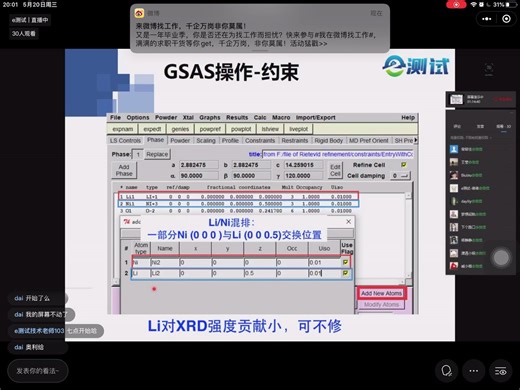Viewport: 520px width, 390px height.
Task: Open the Cell damping dropdown
Action: (x=400, y=176)
